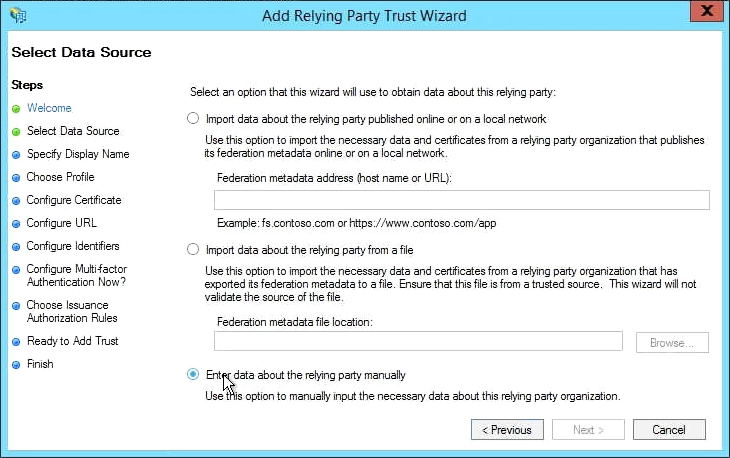Click the blue Specify Display Name bullet
The width and height of the screenshot is (730, 458).
(x=16, y=155)
